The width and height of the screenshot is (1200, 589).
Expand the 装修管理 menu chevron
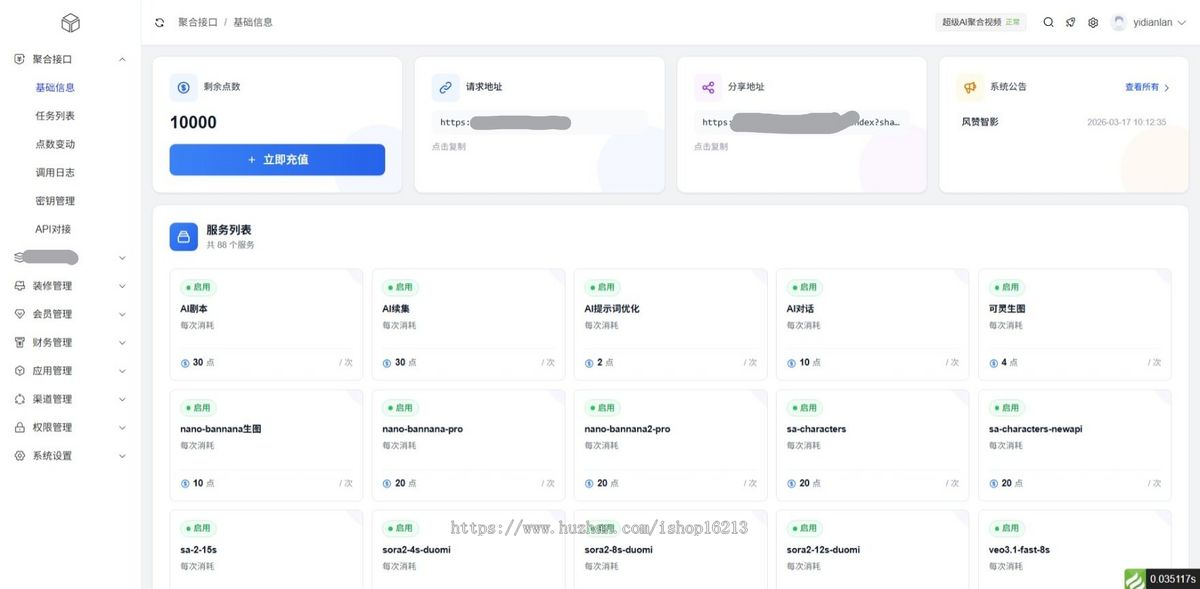click(x=122, y=286)
